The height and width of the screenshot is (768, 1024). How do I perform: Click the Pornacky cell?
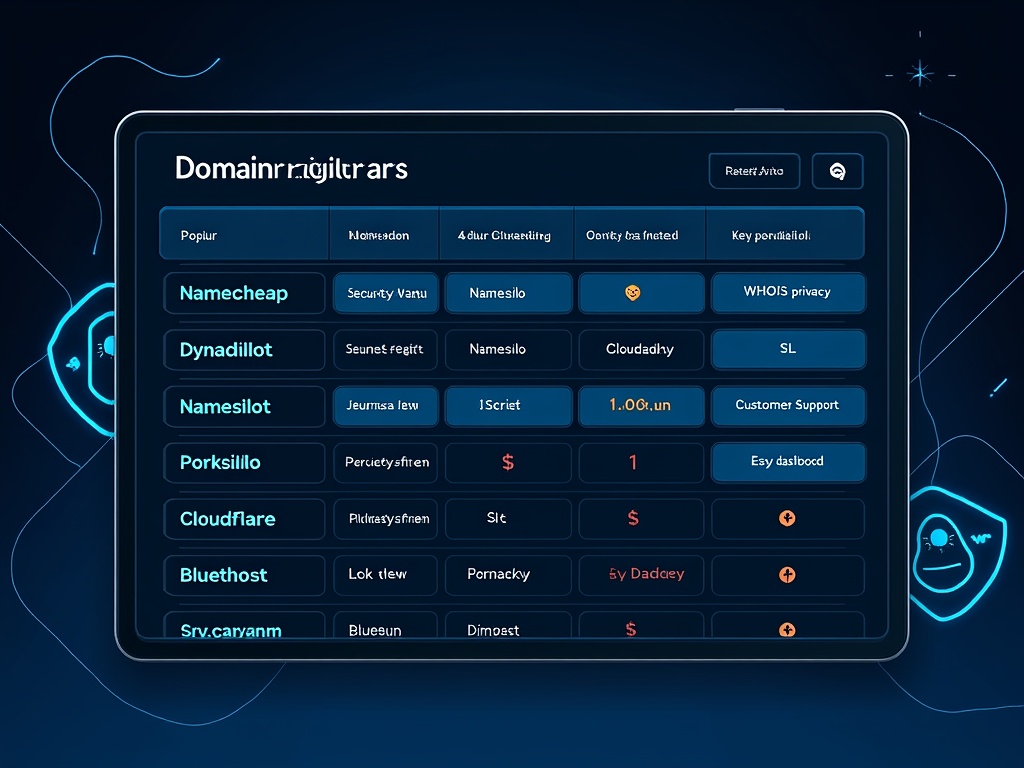tap(509, 575)
